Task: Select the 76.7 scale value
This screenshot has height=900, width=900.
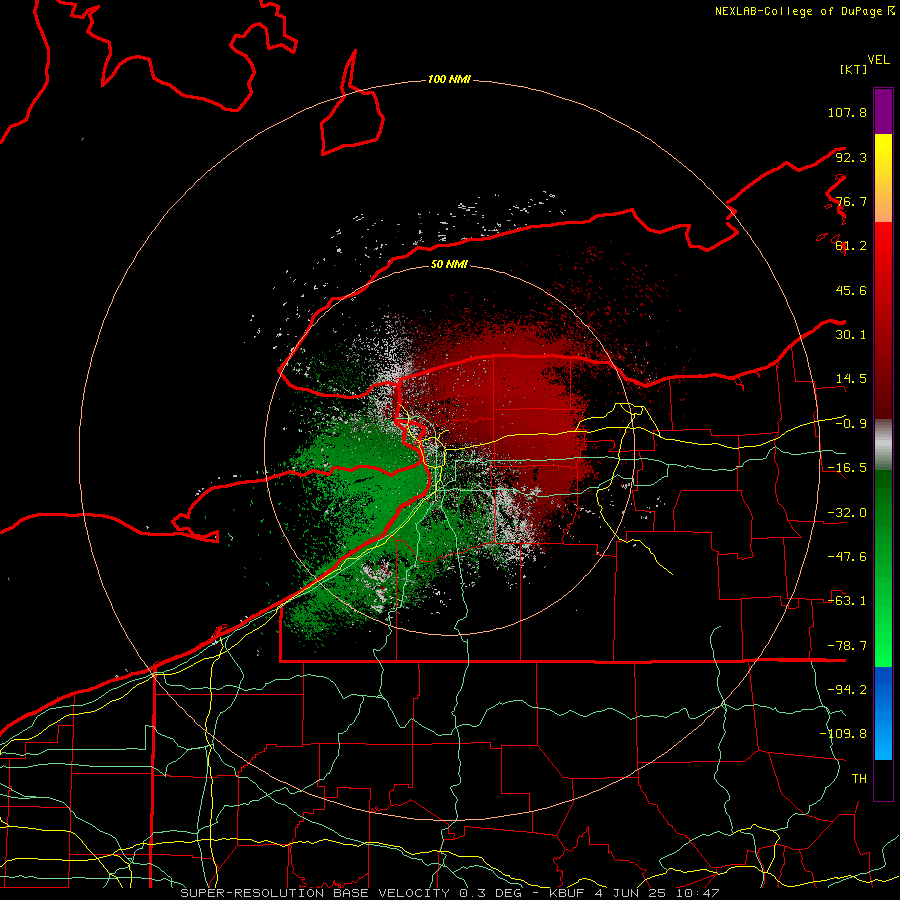Action: click(x=851, y=201)
